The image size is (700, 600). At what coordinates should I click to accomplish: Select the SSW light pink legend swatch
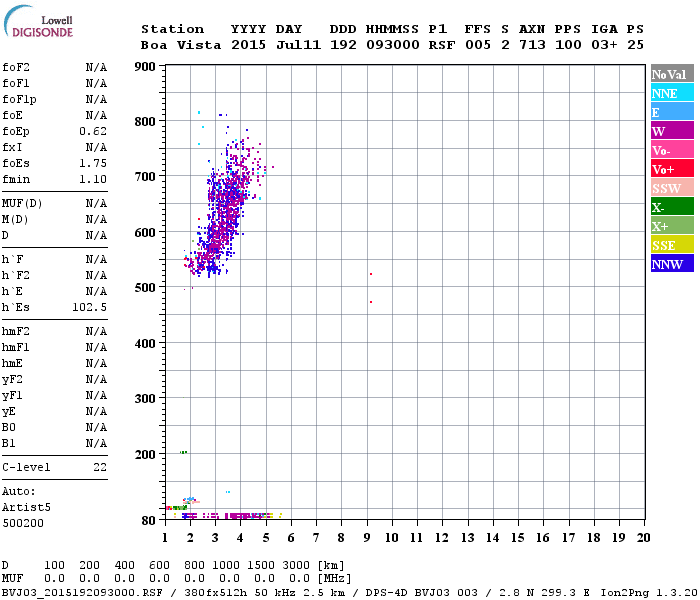[672, 188]
